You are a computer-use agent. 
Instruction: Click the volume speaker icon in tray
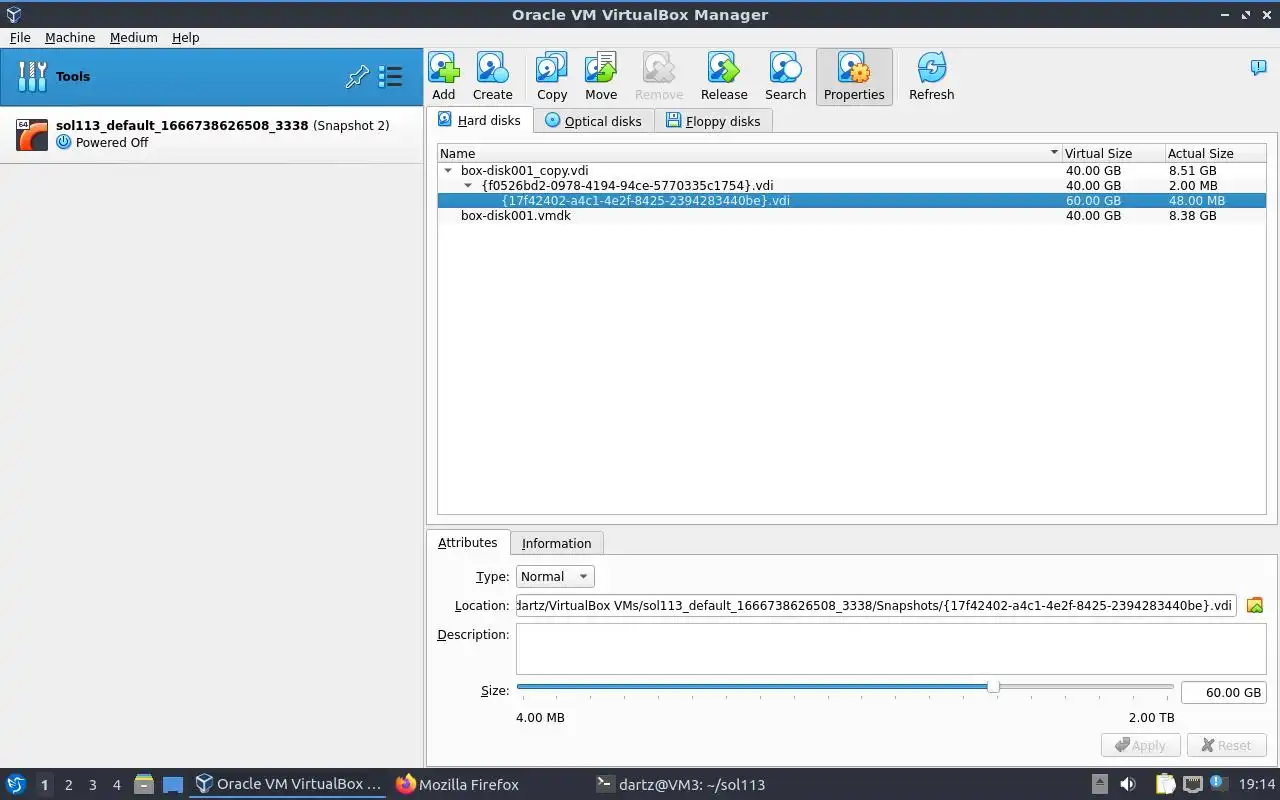[1127, 784]
